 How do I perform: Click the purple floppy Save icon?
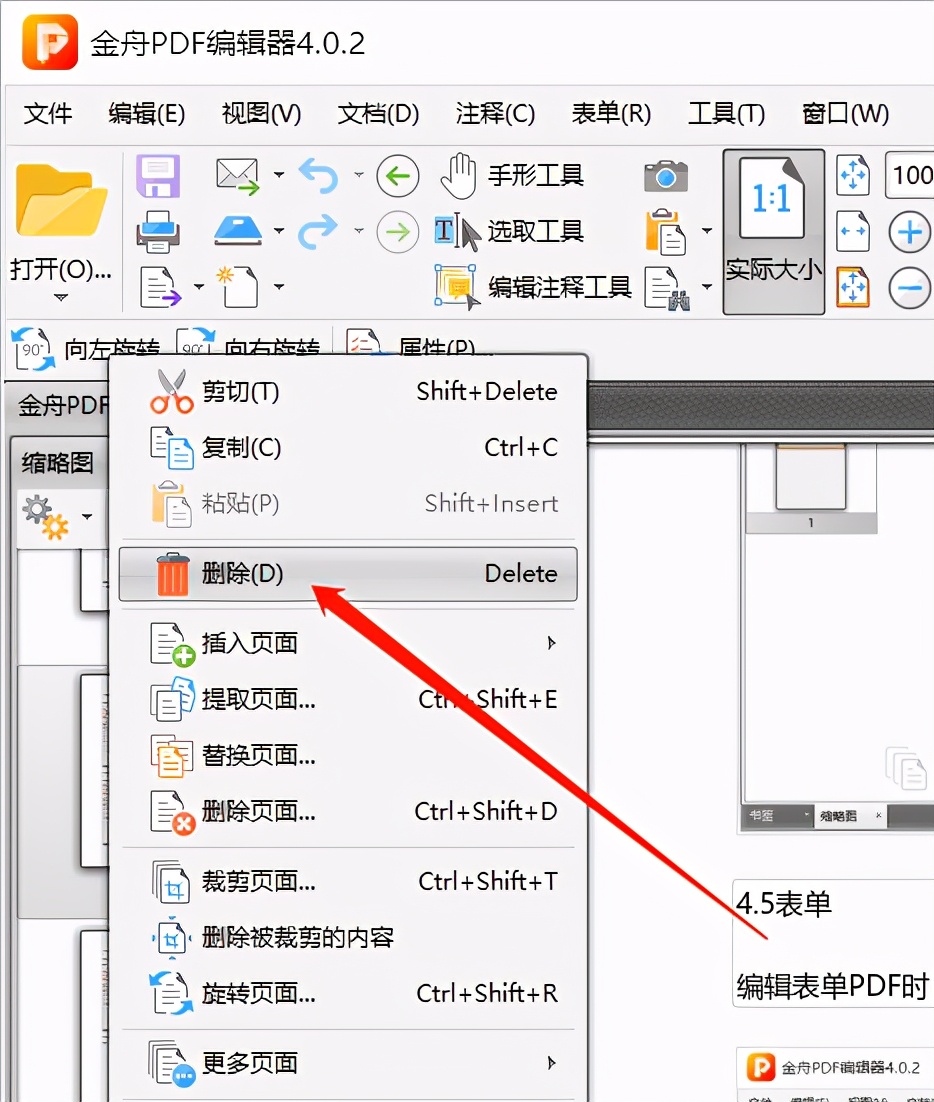[x=158, y=175]
